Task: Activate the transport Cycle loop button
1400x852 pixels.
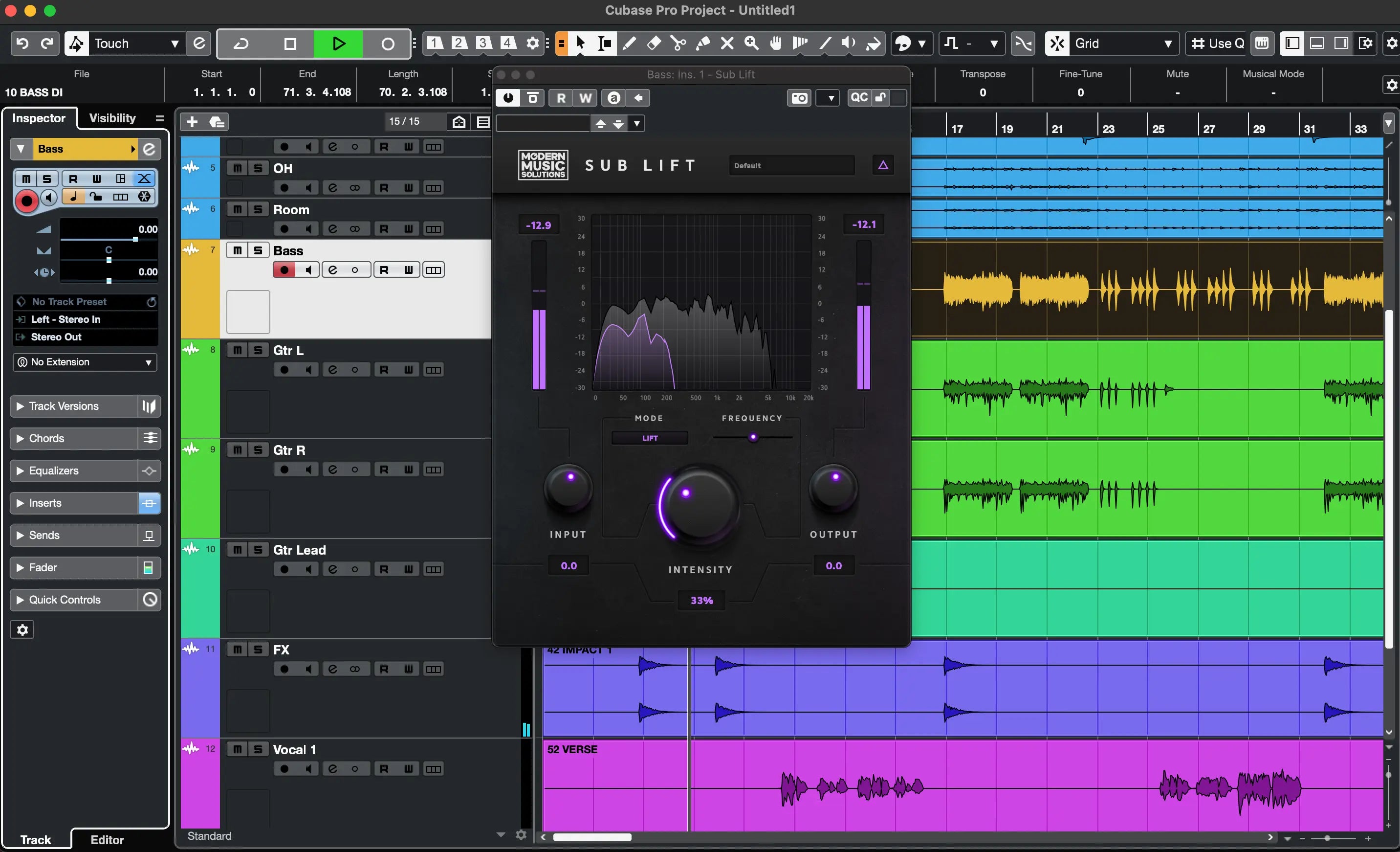Action: coord(241,44)
